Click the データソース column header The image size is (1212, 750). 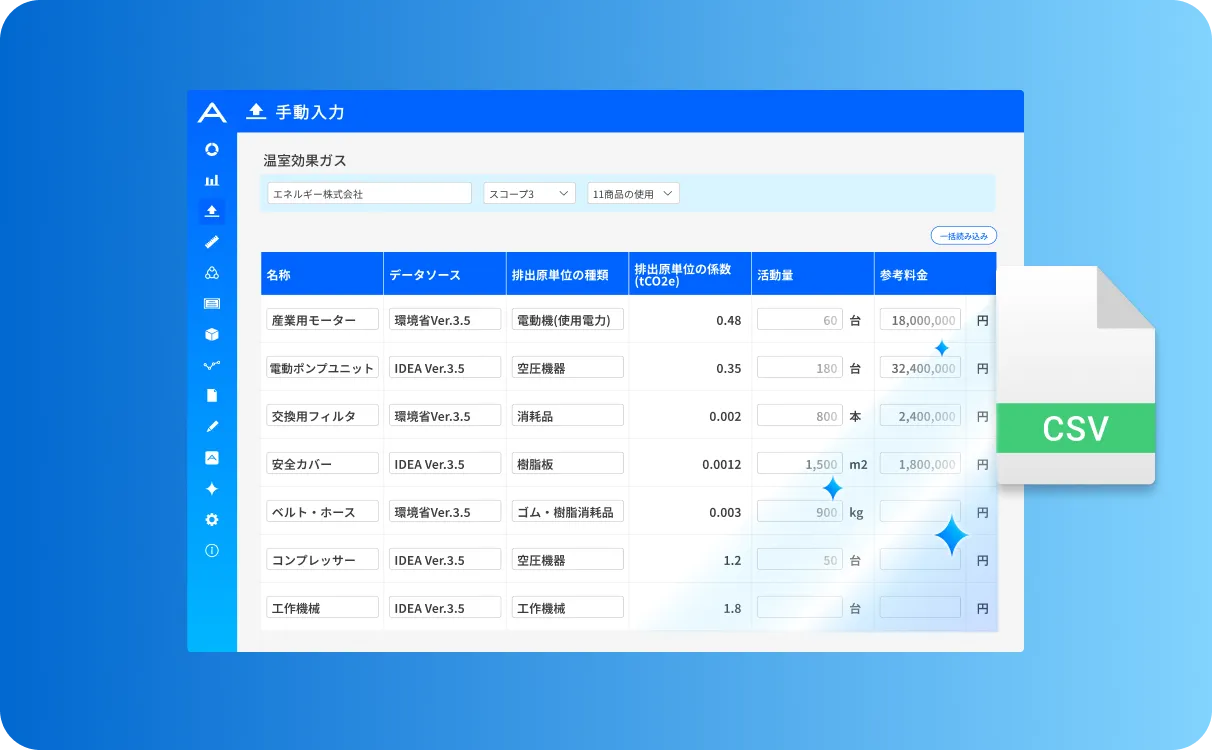click(426, 275)
